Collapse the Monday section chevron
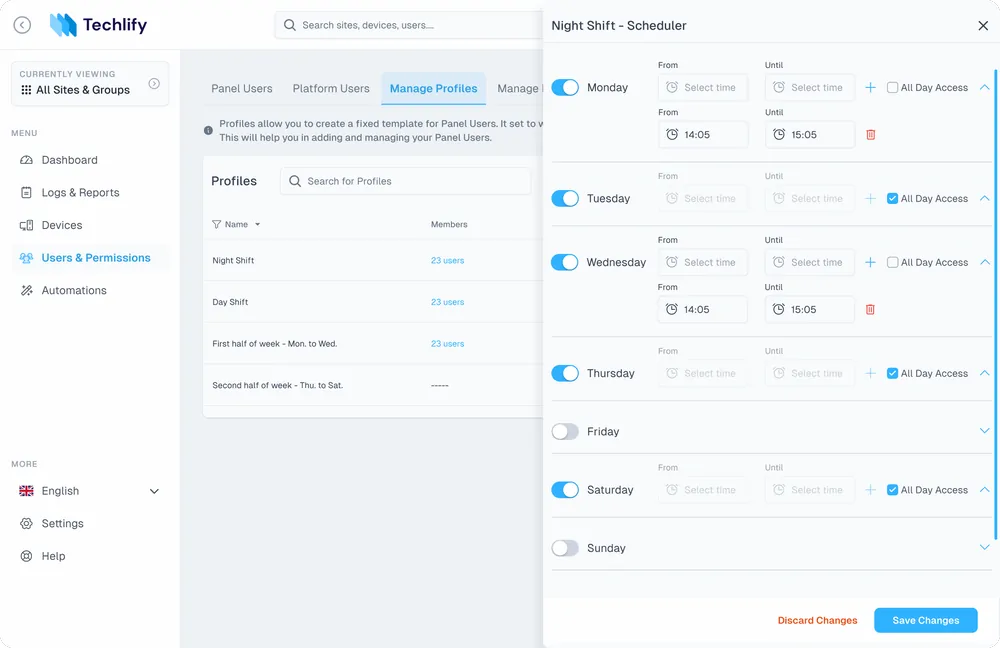The image size is (1000, 648). [984, 87]
